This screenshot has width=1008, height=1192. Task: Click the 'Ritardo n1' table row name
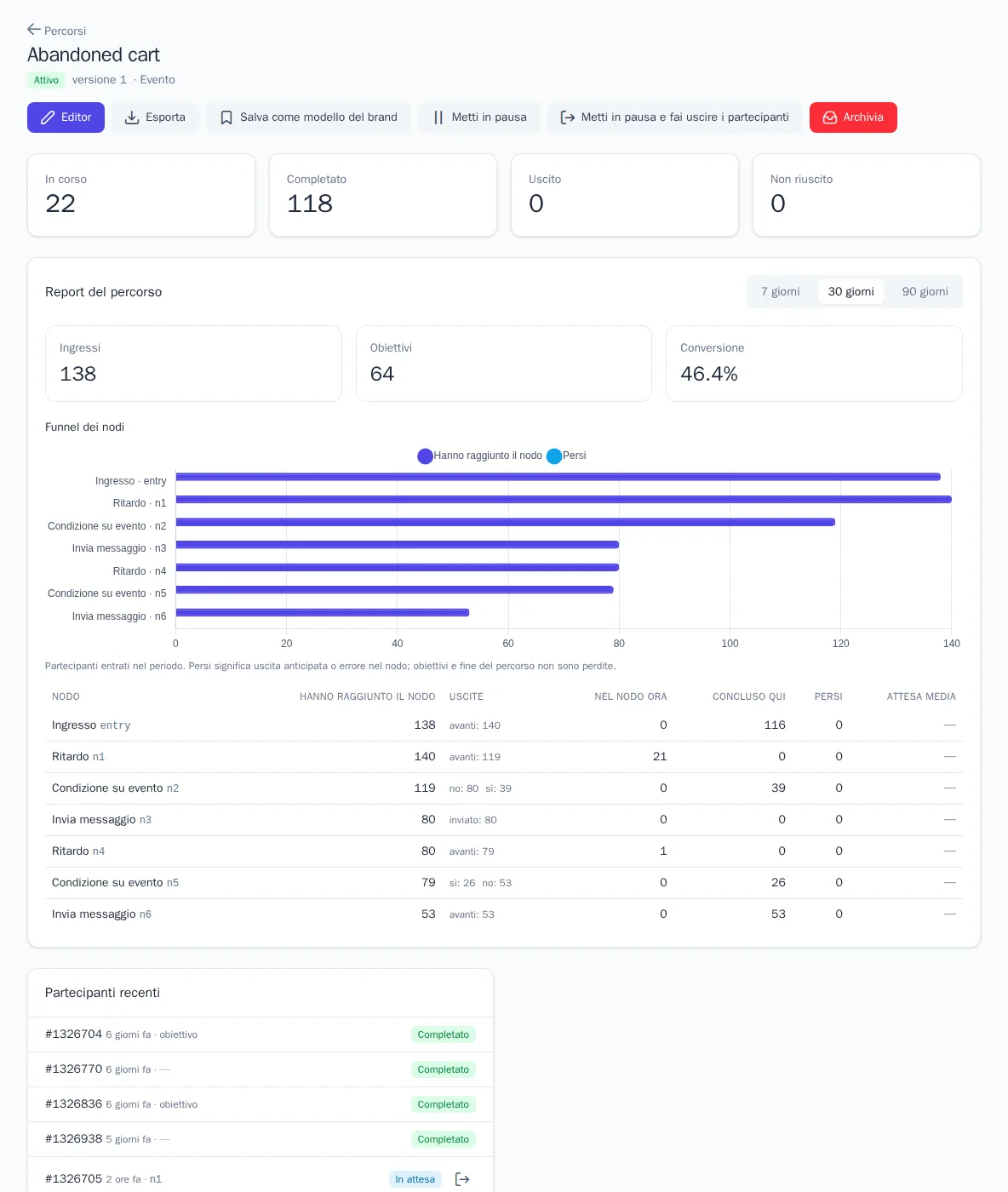pos(78,757)
